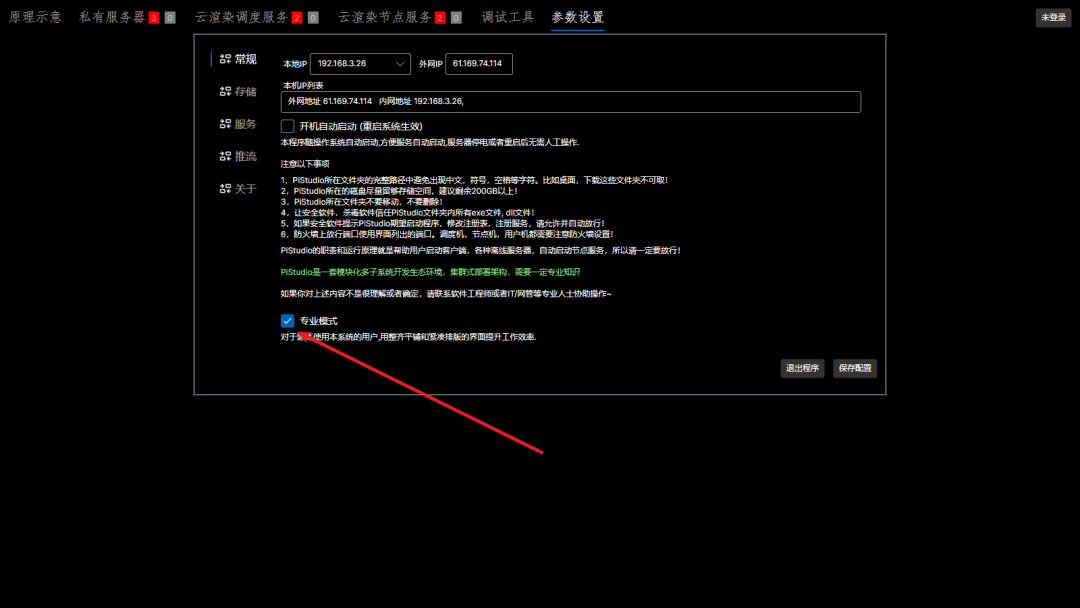The height and width of the screenshot is (608, 1080).
Task: Click gray badge next to 云渲染调度服务
Action: tap(313, 18)
